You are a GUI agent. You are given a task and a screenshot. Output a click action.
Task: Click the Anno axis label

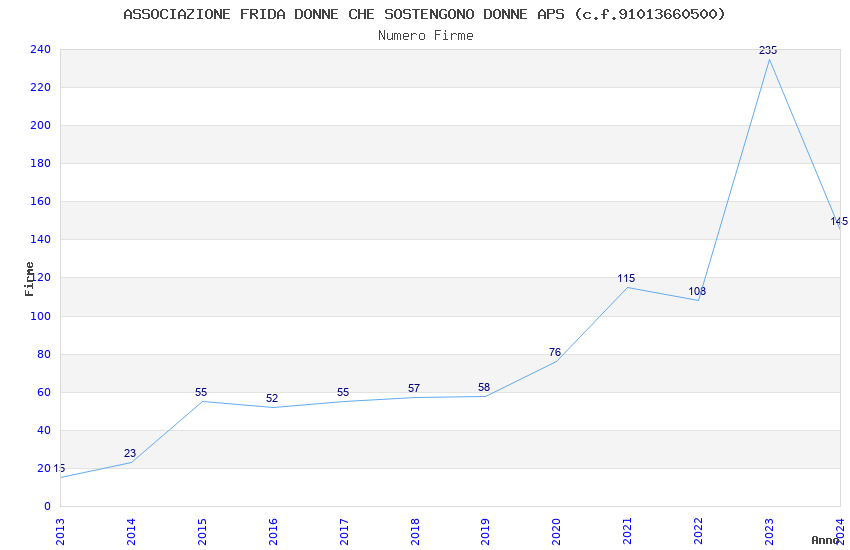pyautogui.click(x=825, y=540)
